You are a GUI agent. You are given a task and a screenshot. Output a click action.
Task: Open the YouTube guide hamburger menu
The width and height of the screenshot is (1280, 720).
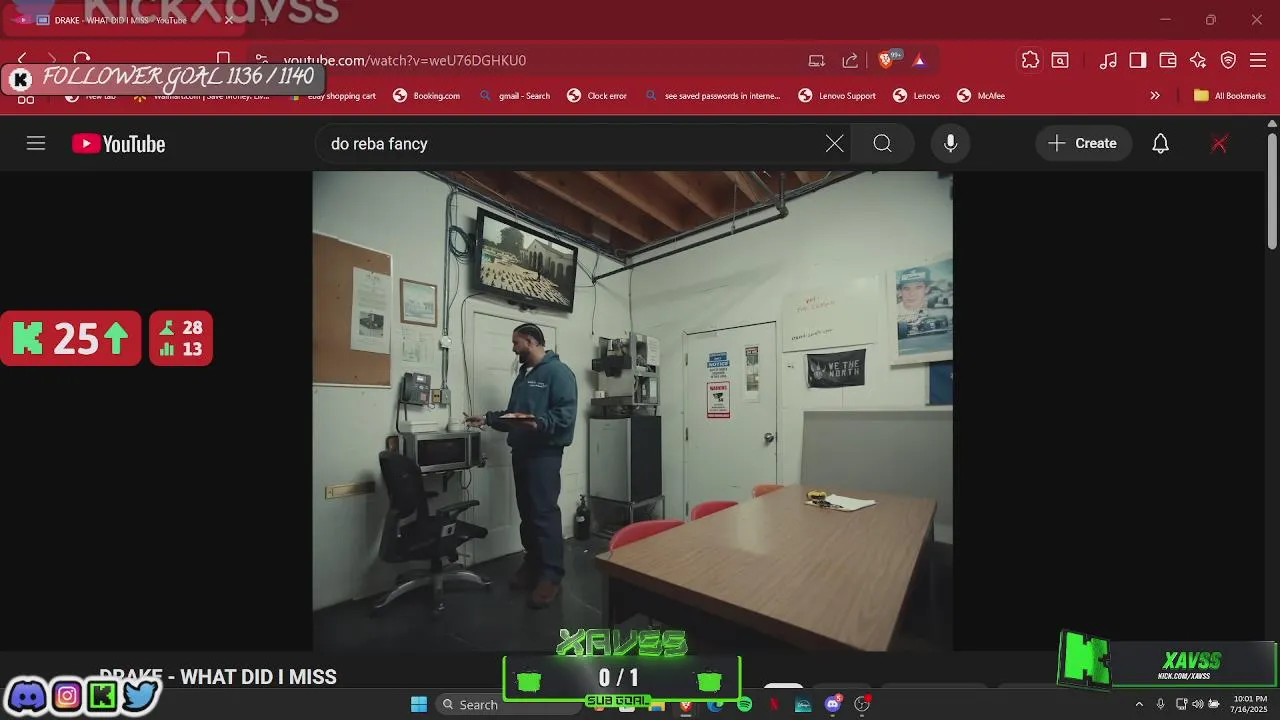(36, 143)
